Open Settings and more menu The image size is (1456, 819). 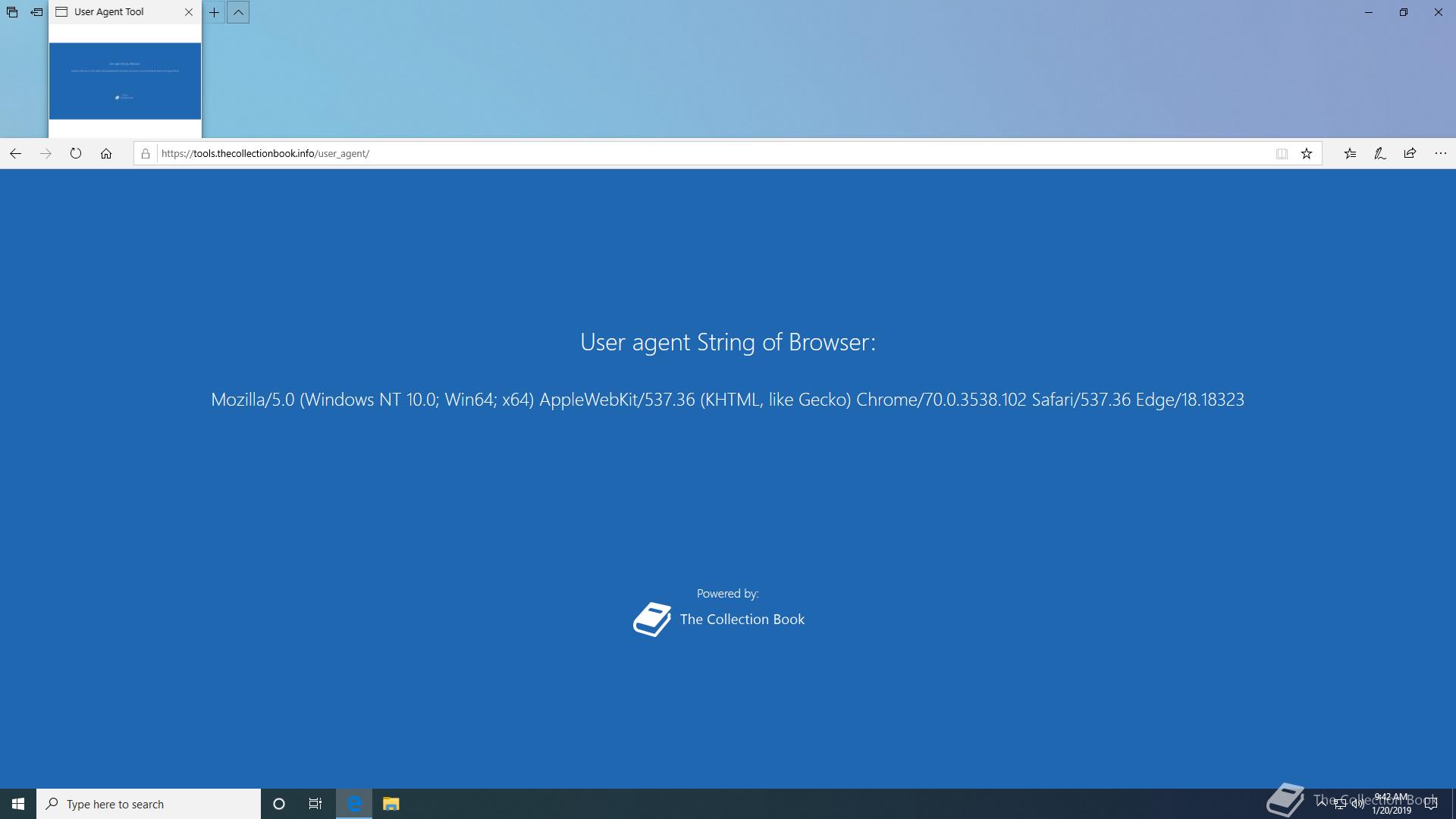point(1441,153)
